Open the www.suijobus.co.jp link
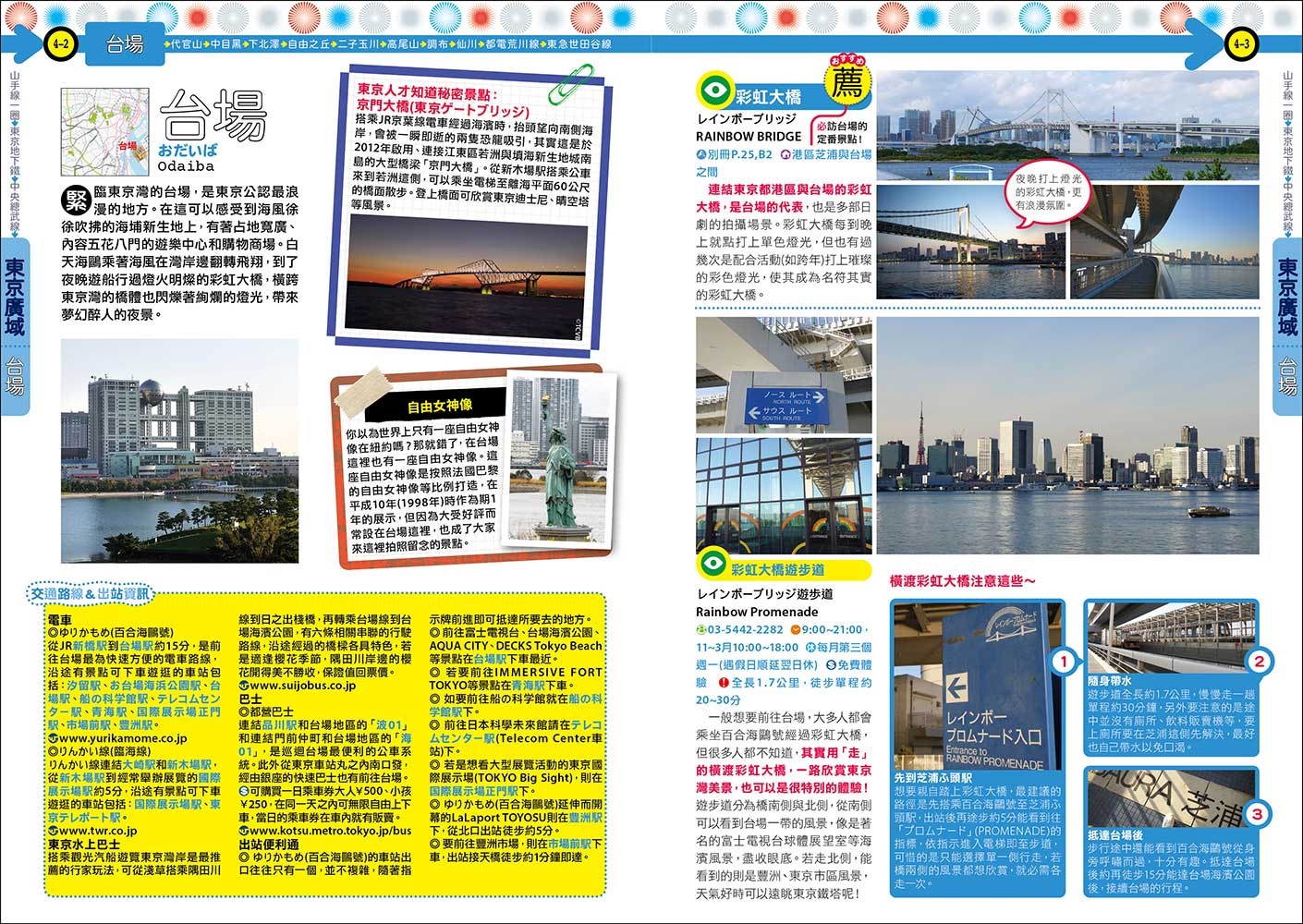 click(302, 686)
